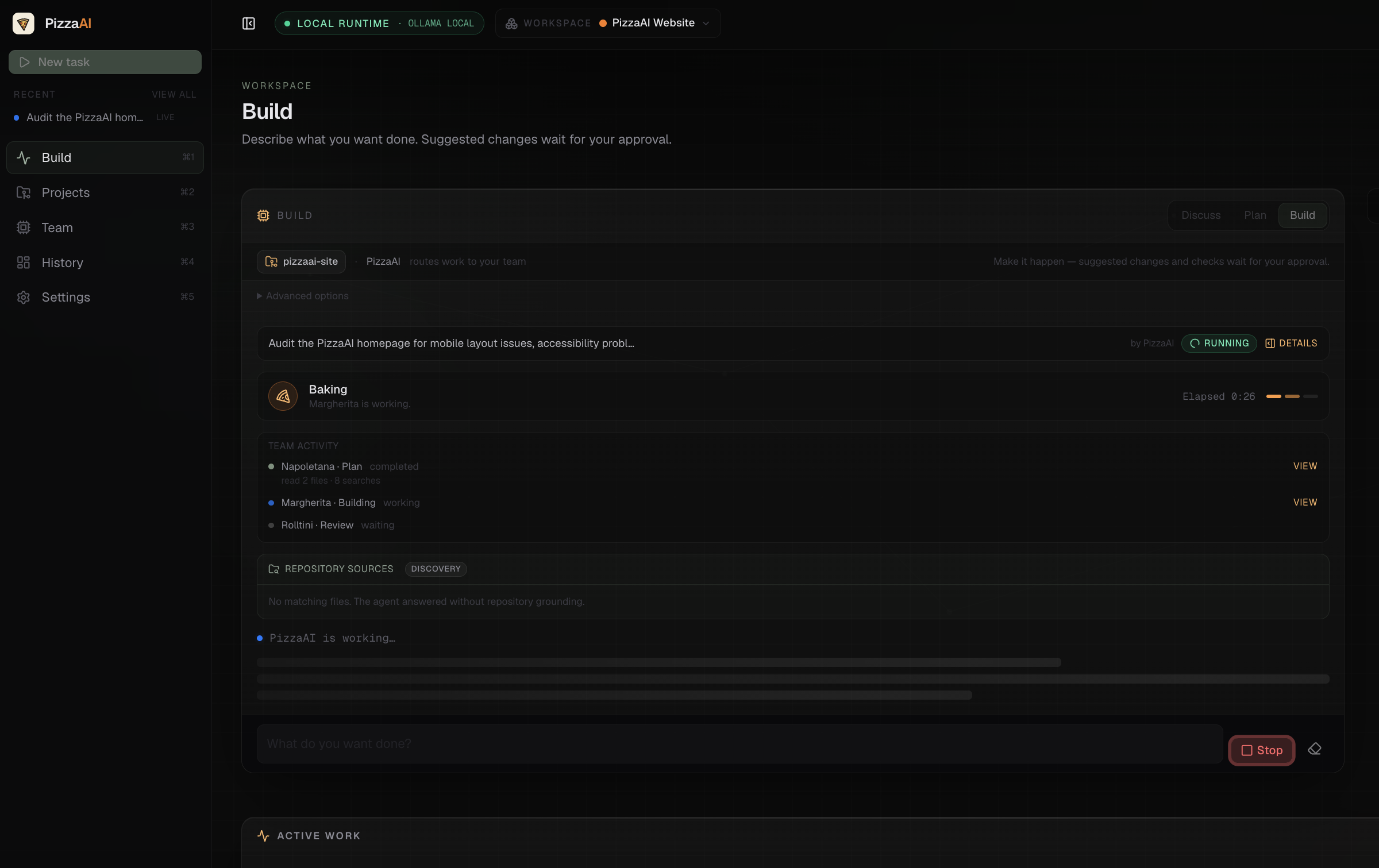Image resolution: width=1379 pixels, height=868 pixels.
Task: Click the workspace cubes icon
Action: 511,24
